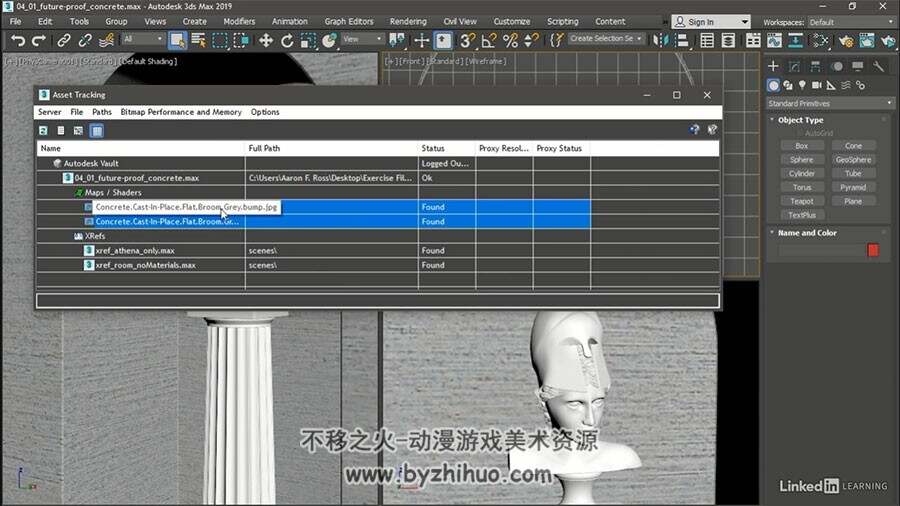Click the Undo arrow in main toolbar
The height and width of the screenshot is (506, 900).
pos(18,41)
